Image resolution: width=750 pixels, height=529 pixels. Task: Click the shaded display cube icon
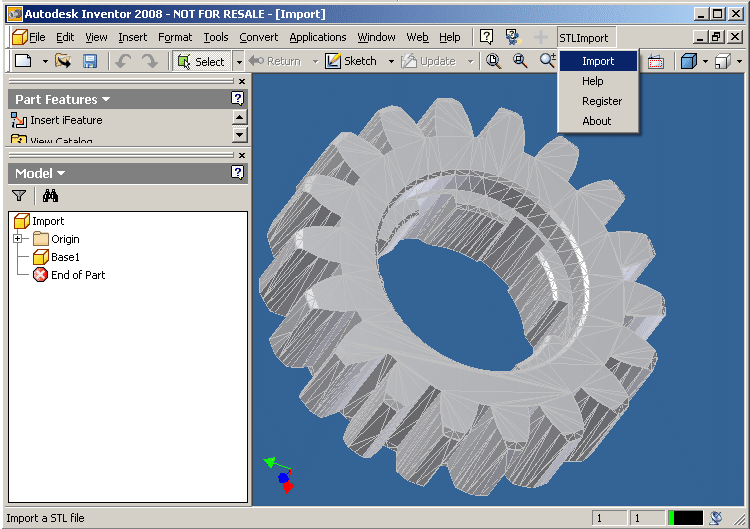click(688, 61)
